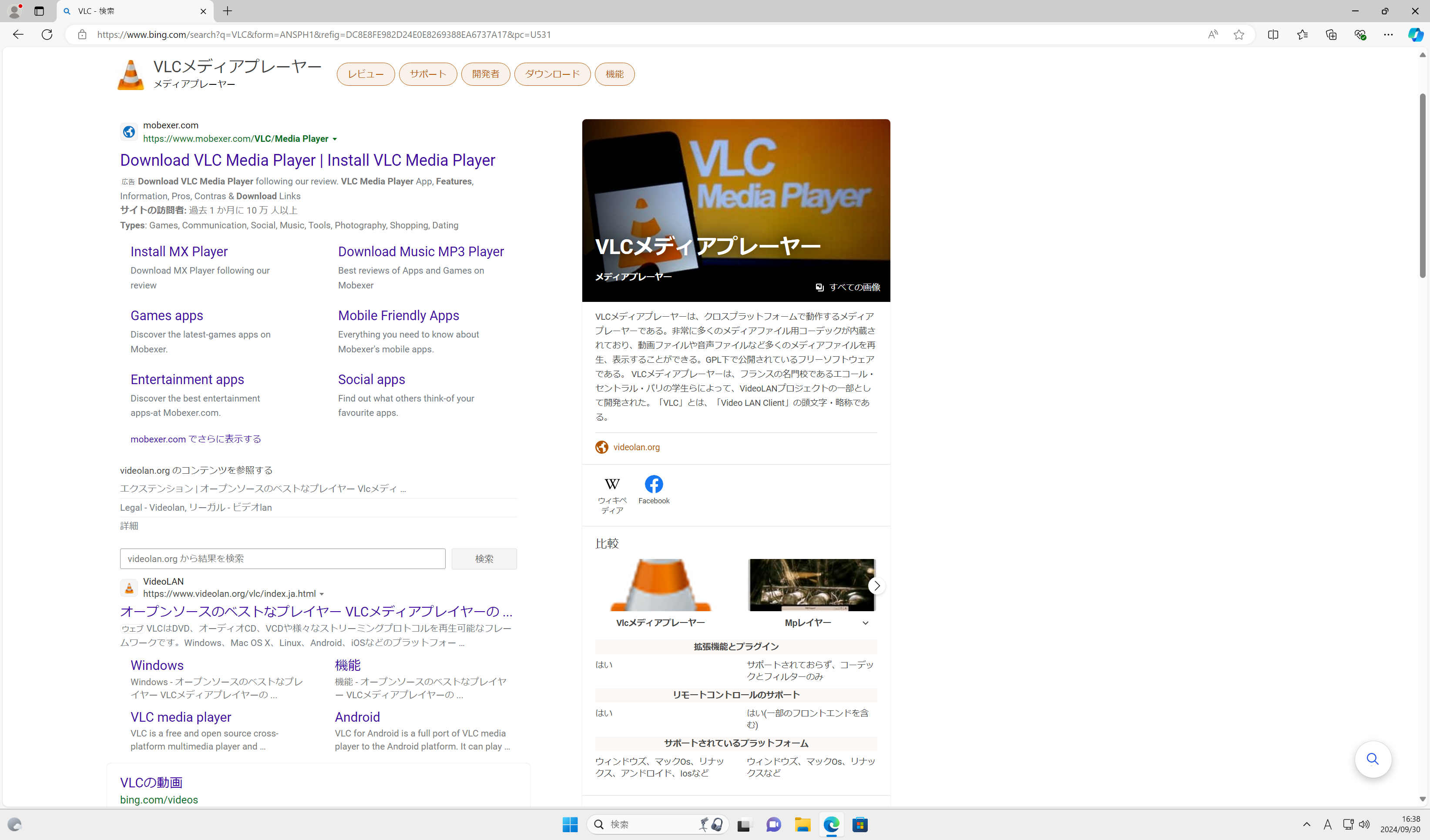Expand dropdown arrow next to mobexer URL

click(x=335, y=139)
